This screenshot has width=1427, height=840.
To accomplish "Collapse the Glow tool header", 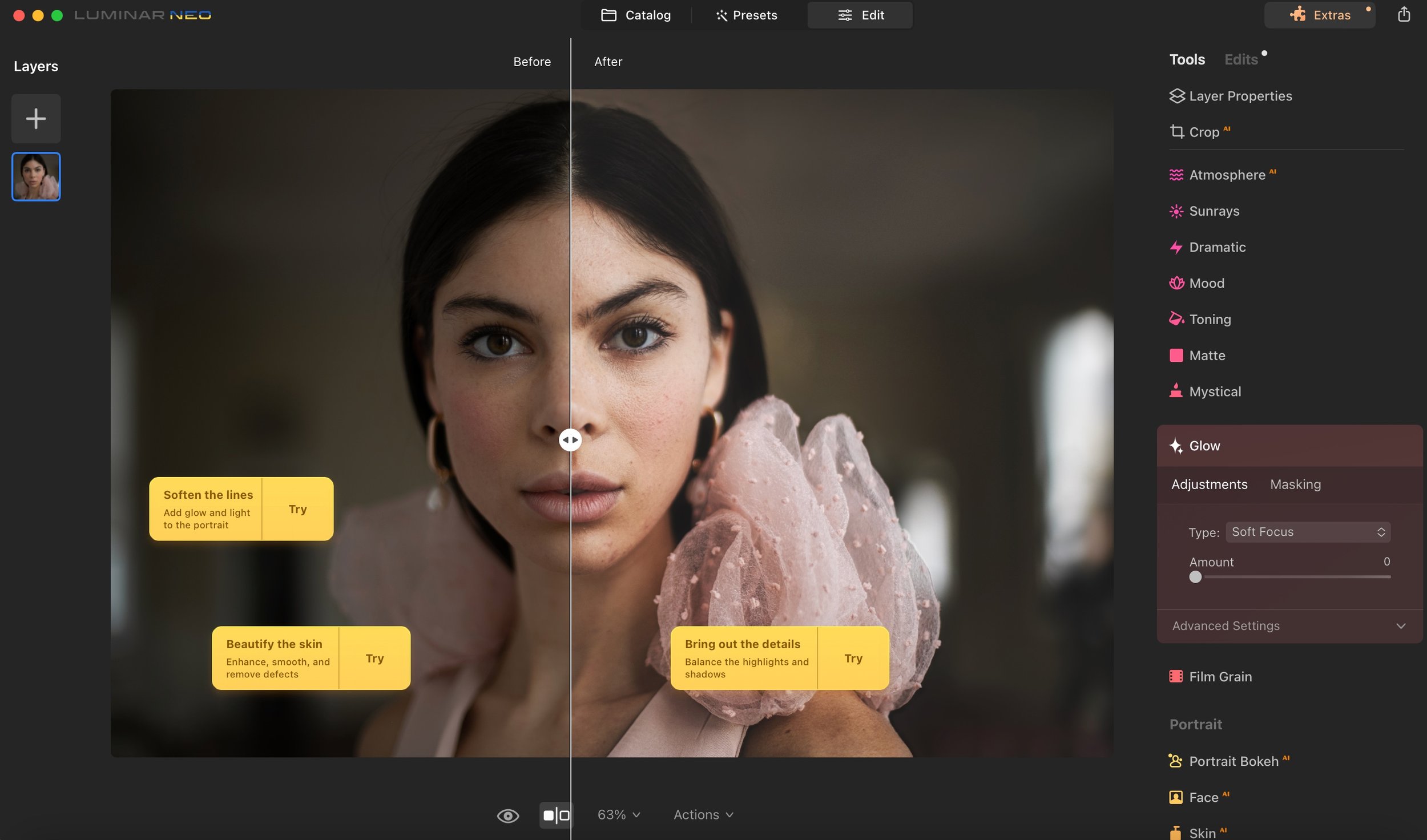I will 1289,446.
